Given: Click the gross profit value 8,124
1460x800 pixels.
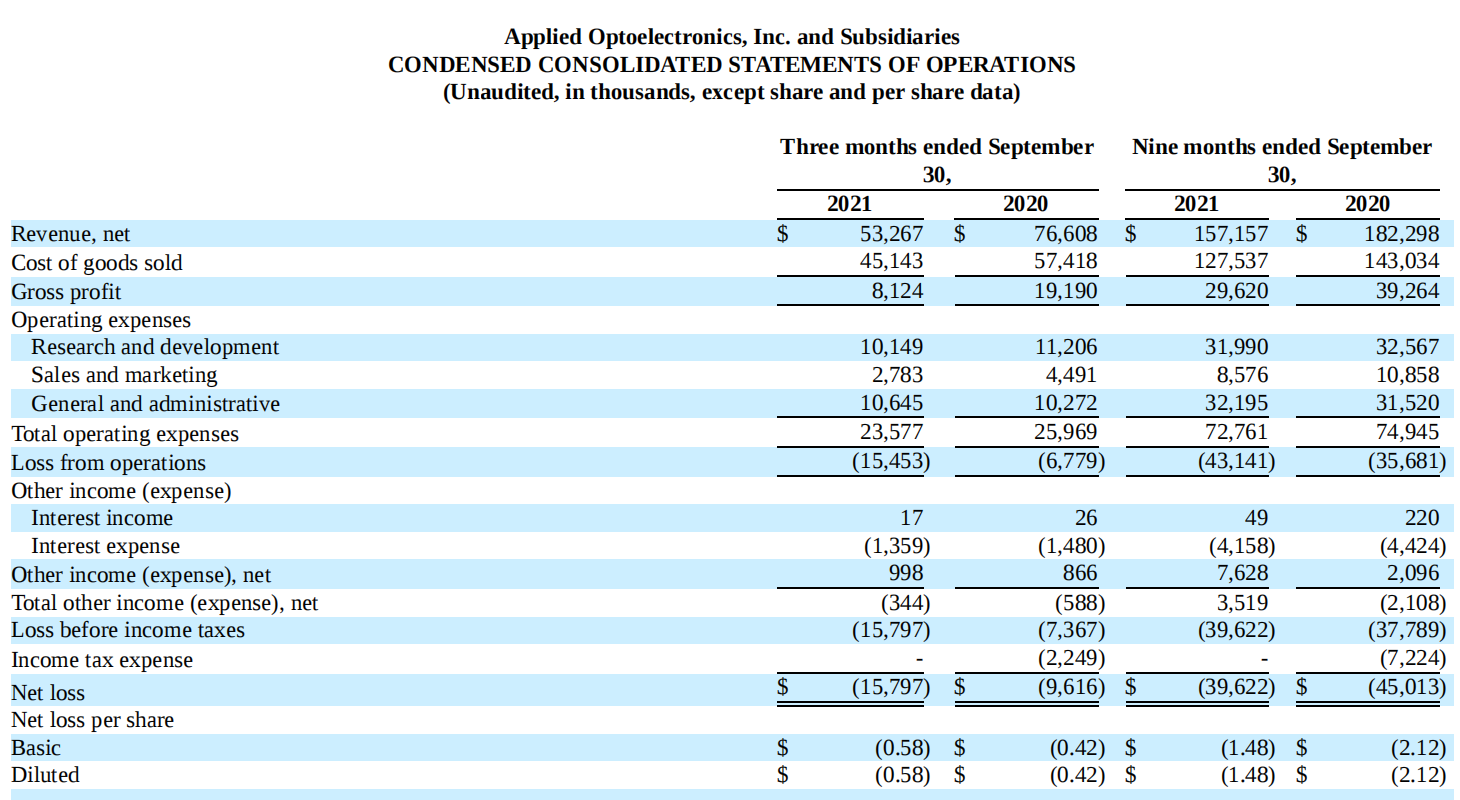Looking at the screenshot, I should coord(897,291).
